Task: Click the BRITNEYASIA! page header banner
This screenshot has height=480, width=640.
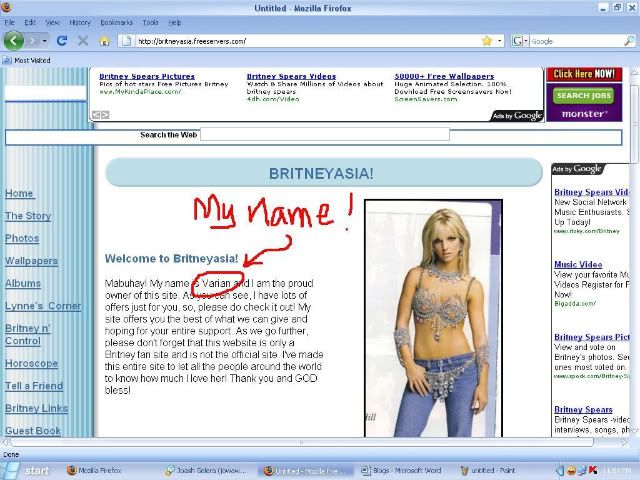Action: coord(324,173)
